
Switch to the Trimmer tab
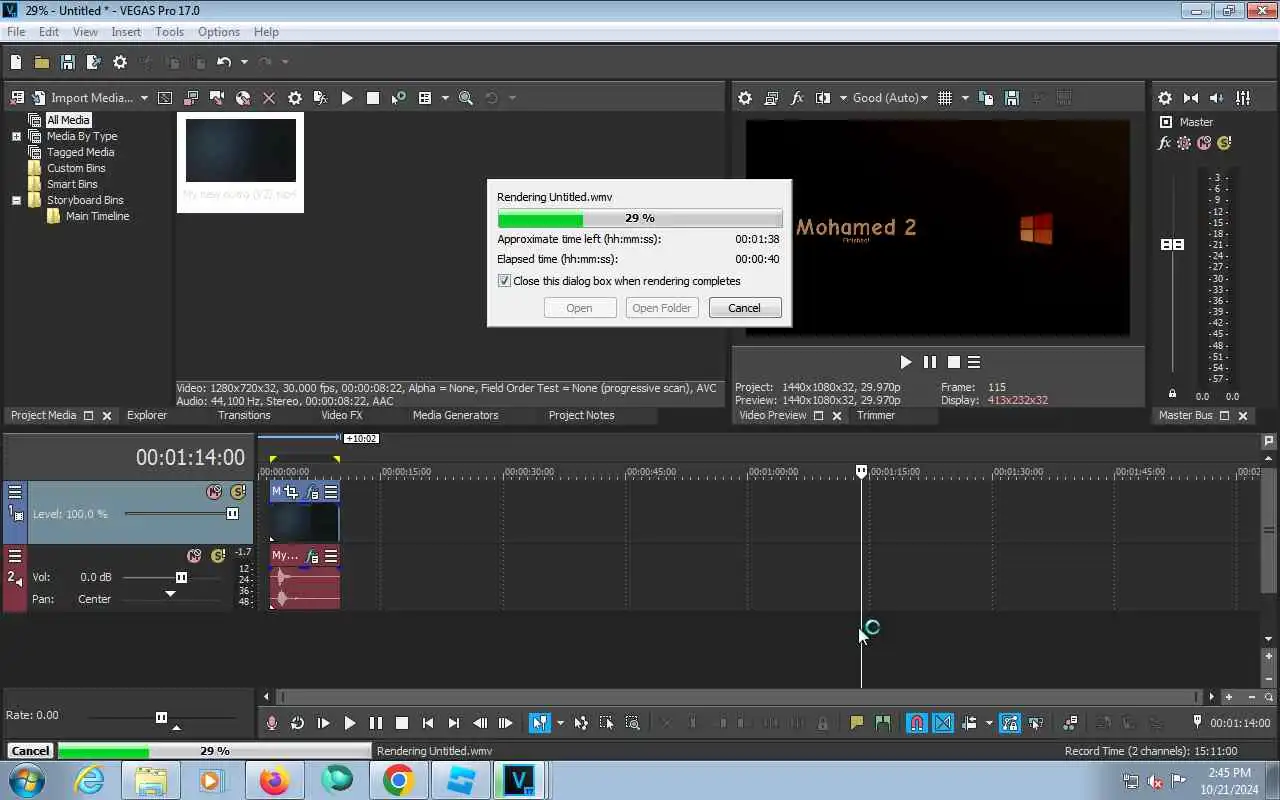tap(876, 415)
